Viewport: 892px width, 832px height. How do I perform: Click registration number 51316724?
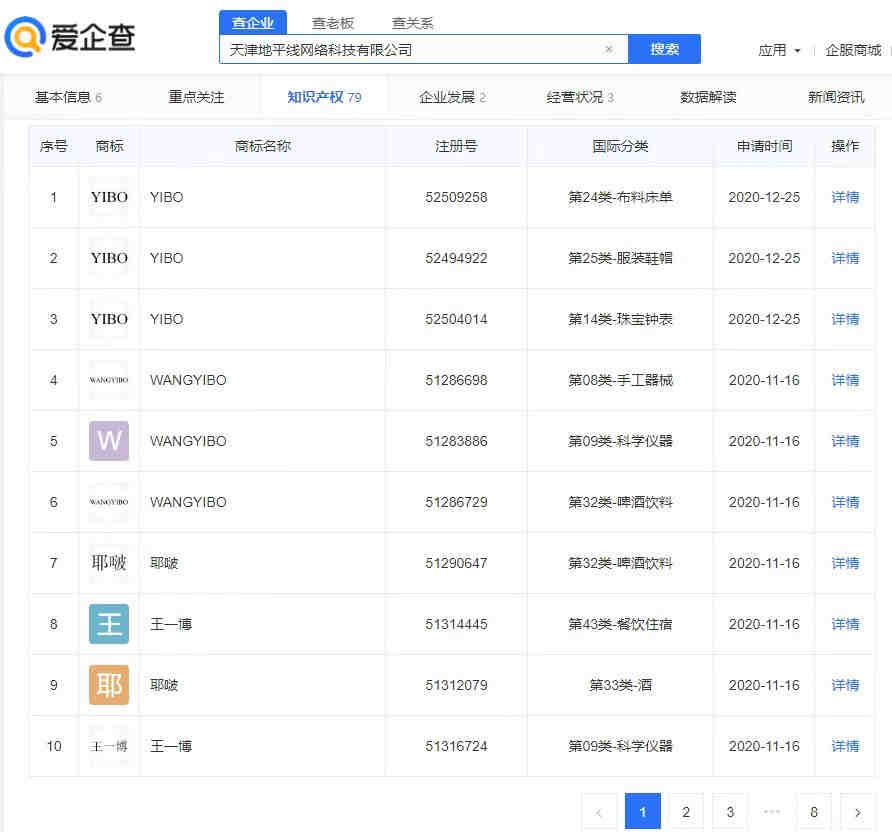pyautogui.click(x=456, y=746)
